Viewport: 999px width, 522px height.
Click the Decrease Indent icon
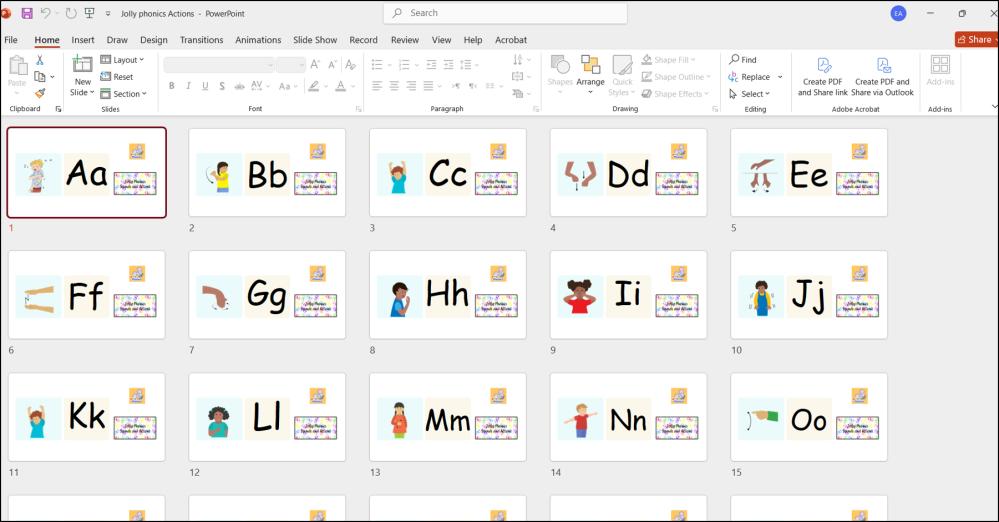[431, 64]
